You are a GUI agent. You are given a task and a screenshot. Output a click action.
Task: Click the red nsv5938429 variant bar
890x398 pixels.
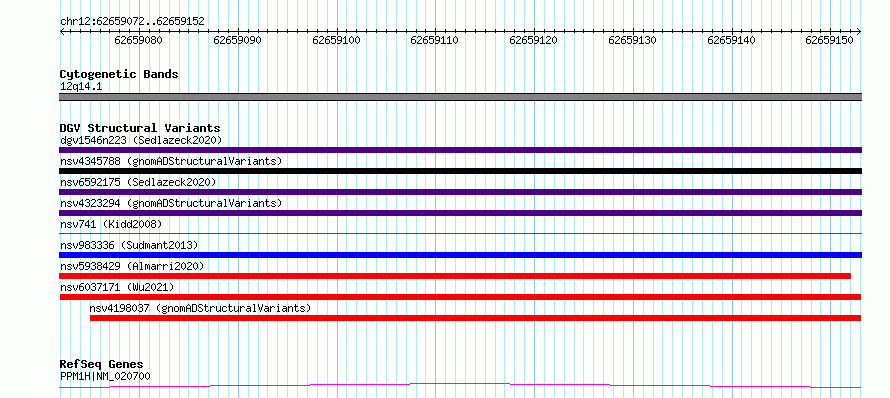(x=455, y=276)
